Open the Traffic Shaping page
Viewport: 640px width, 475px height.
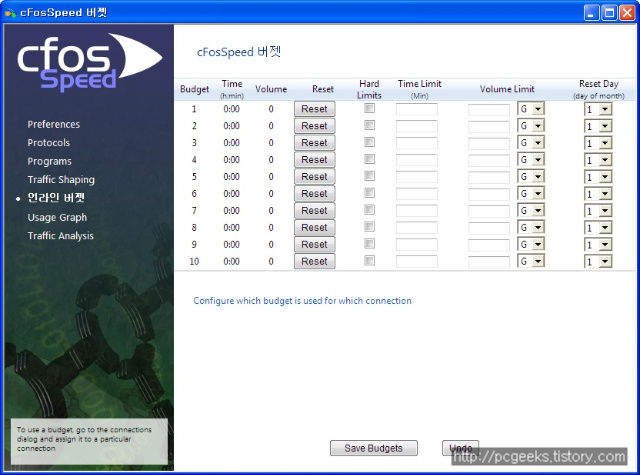click(x=61, y=180)
